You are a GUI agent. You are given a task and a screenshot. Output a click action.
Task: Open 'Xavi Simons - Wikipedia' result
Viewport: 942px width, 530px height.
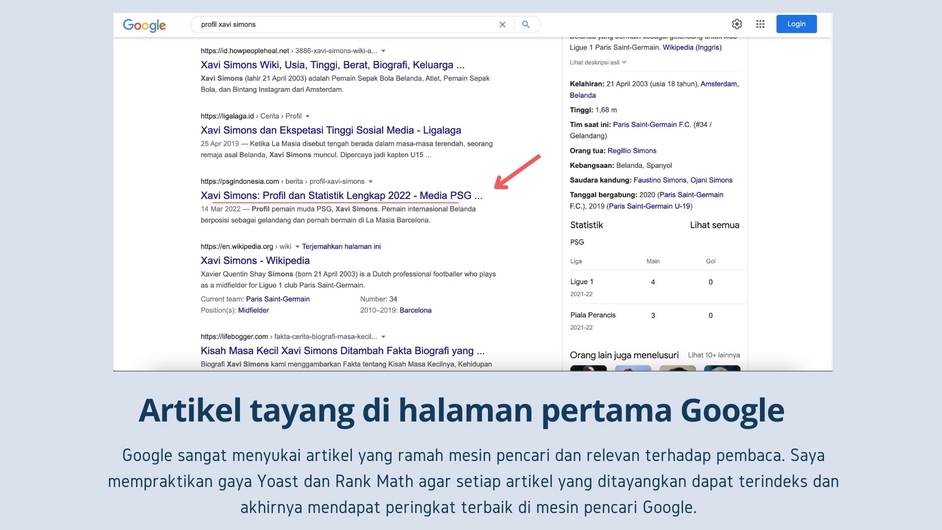click(x=255, y=260)
